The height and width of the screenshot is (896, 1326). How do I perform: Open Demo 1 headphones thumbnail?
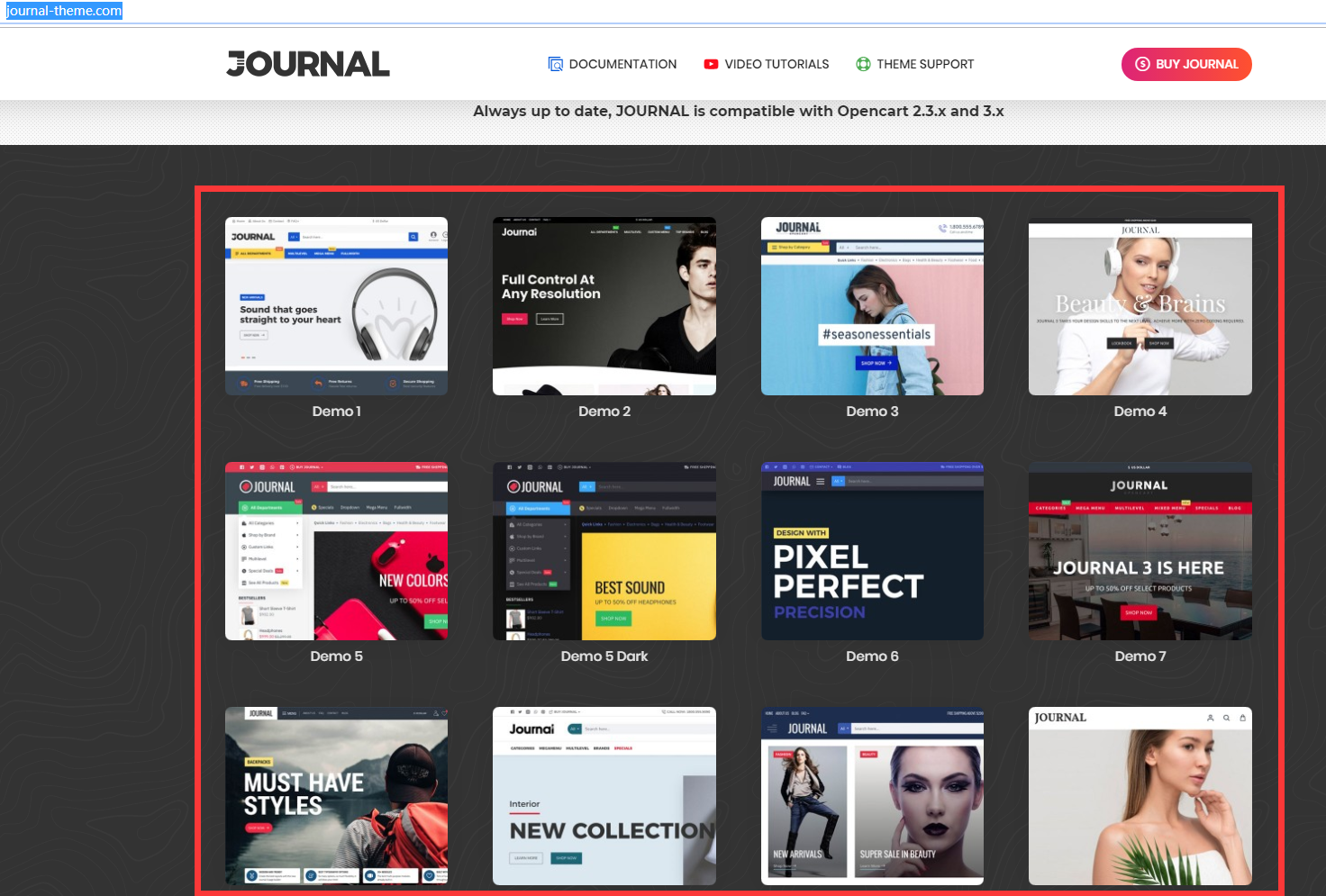(x=336, y=306)
